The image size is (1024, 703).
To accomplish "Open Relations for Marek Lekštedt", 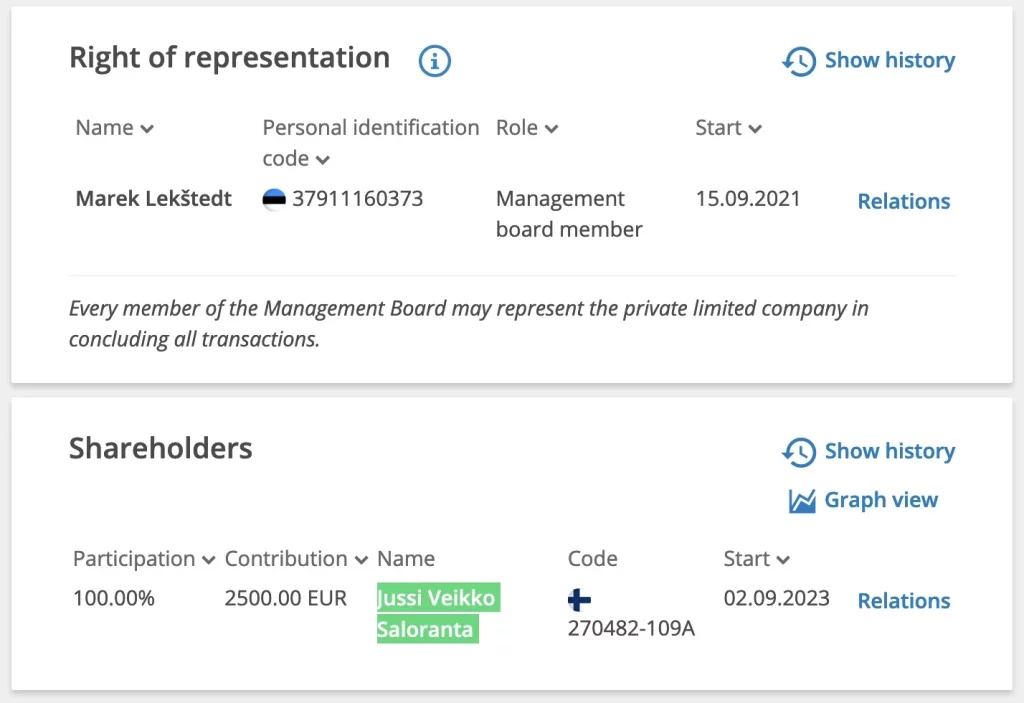I will coord(904,201).
